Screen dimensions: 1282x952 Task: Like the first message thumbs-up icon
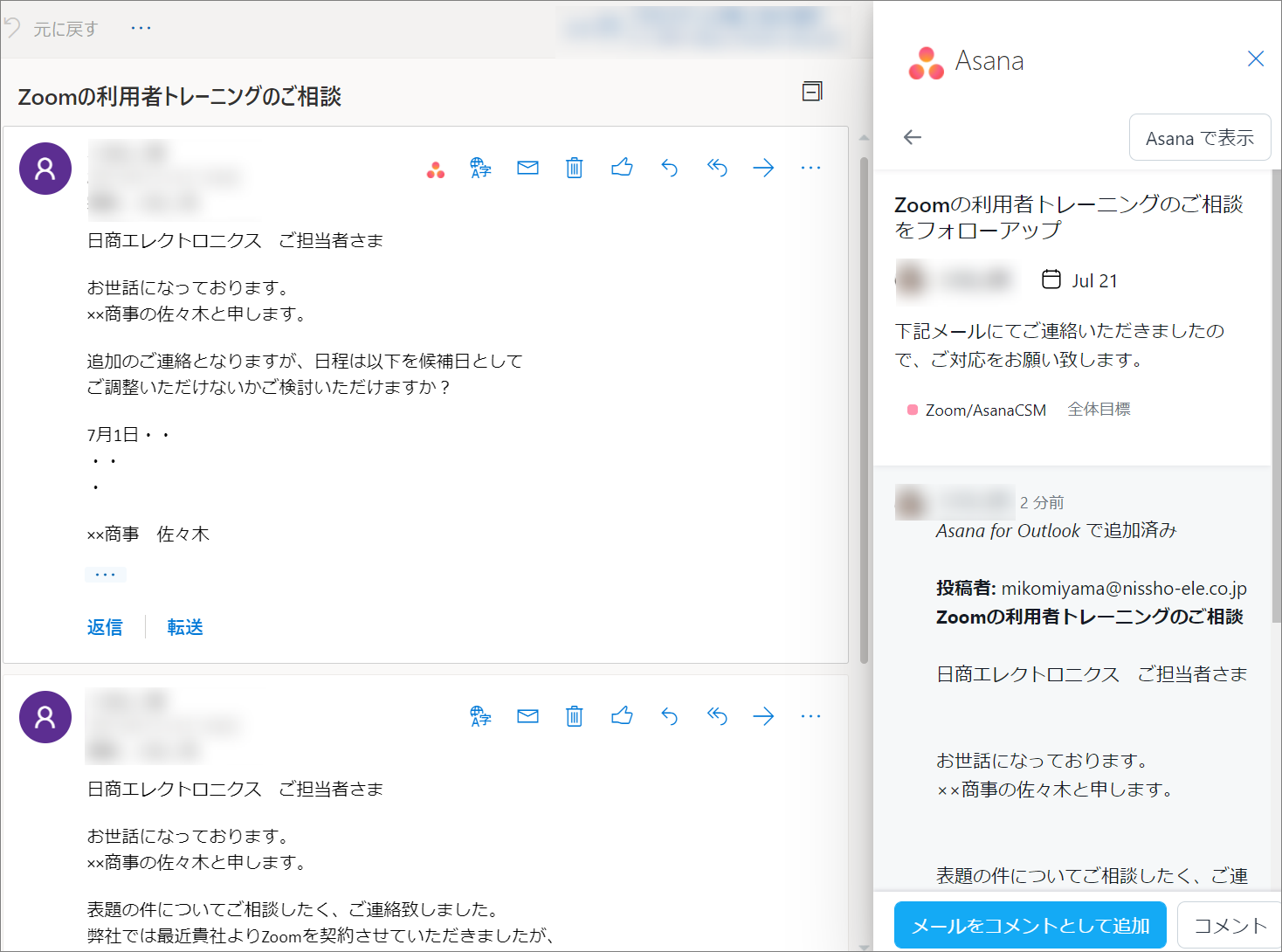click(622, 168)
